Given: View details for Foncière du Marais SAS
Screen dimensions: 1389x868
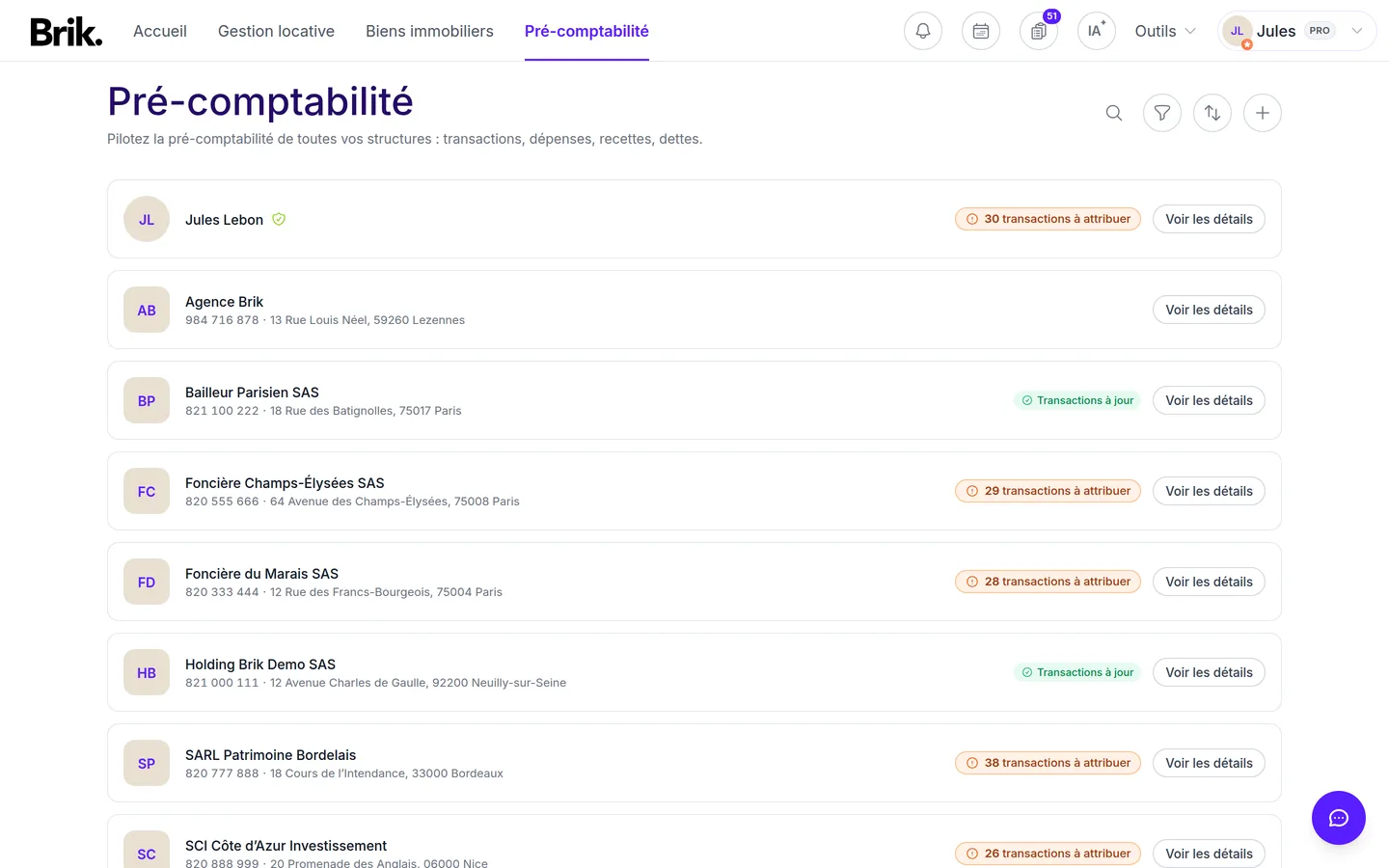Looking at the screenshot, I should [x=1209, y=582].
